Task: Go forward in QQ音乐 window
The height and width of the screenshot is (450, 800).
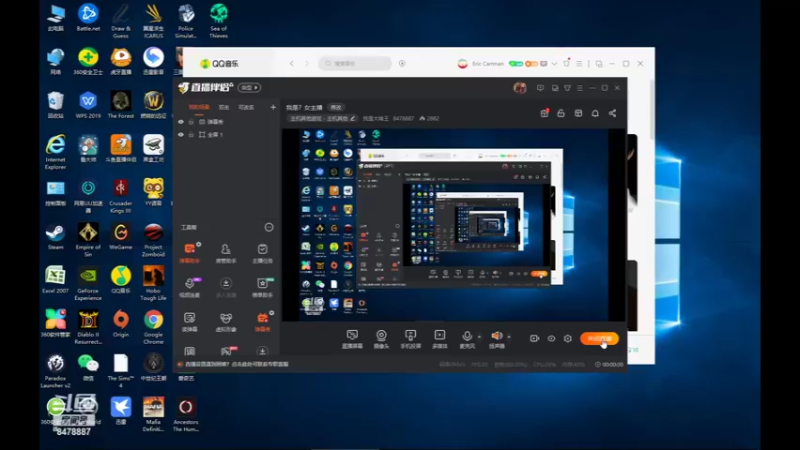Action: 307,63
